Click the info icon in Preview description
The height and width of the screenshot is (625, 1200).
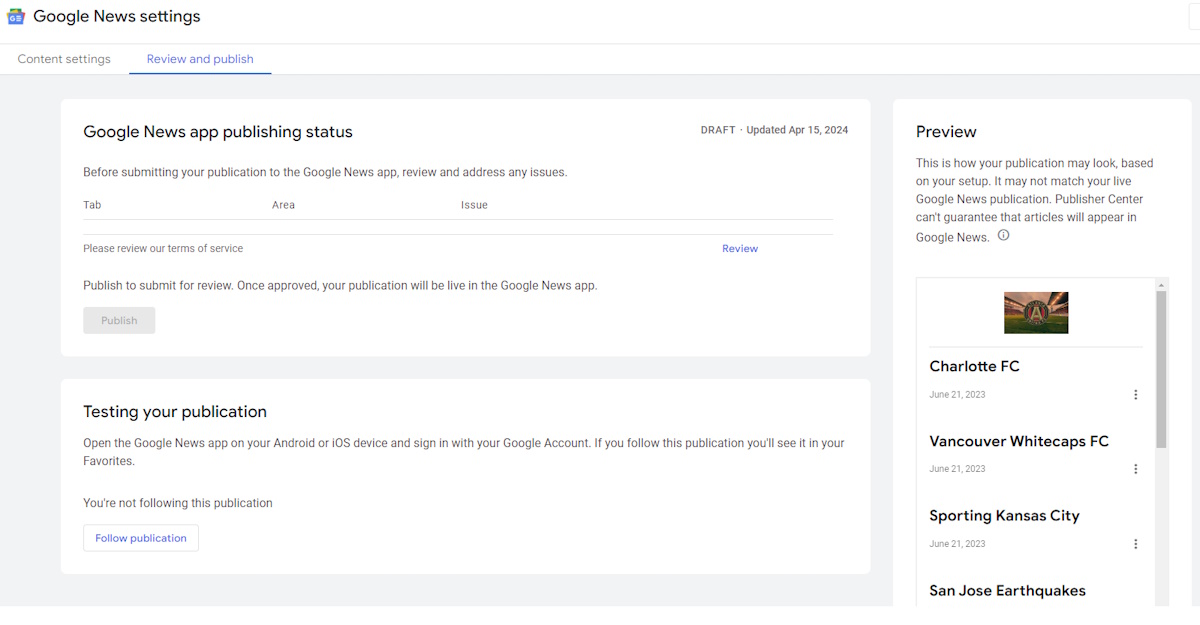click(x=1003, y=236)
